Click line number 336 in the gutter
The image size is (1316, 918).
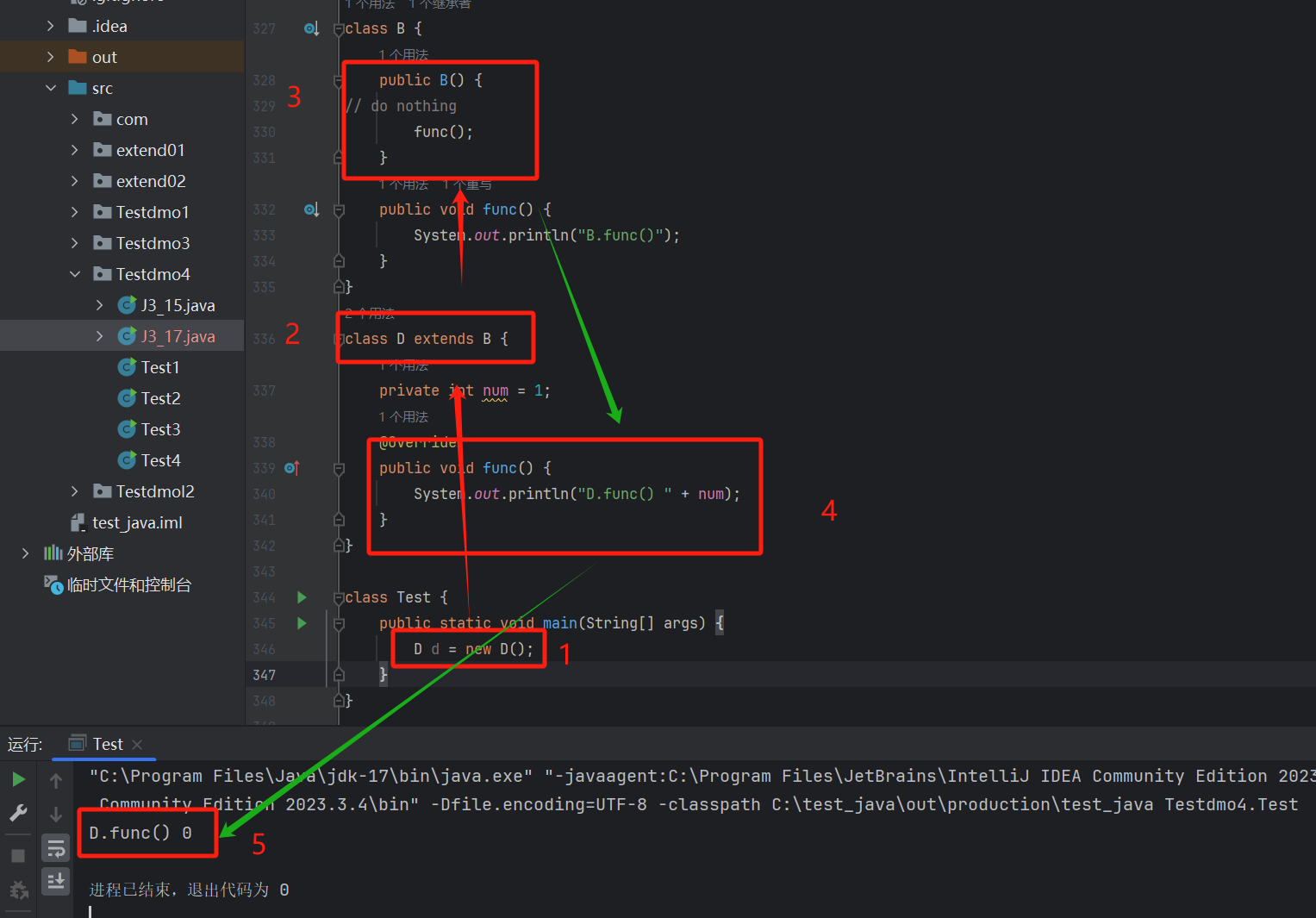click(265, 339)
